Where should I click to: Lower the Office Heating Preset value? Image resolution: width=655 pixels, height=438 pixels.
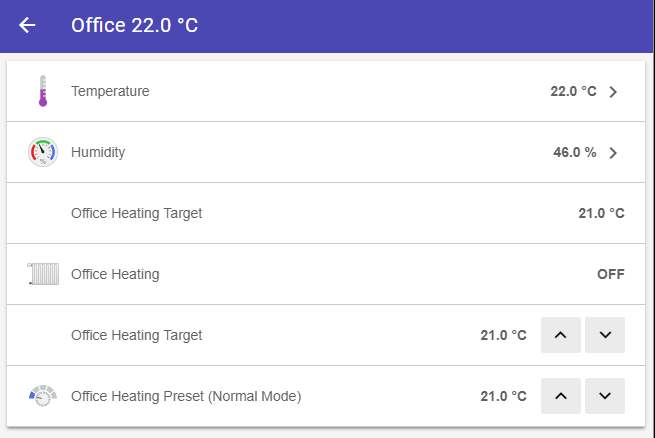click(x=605, y=396)
